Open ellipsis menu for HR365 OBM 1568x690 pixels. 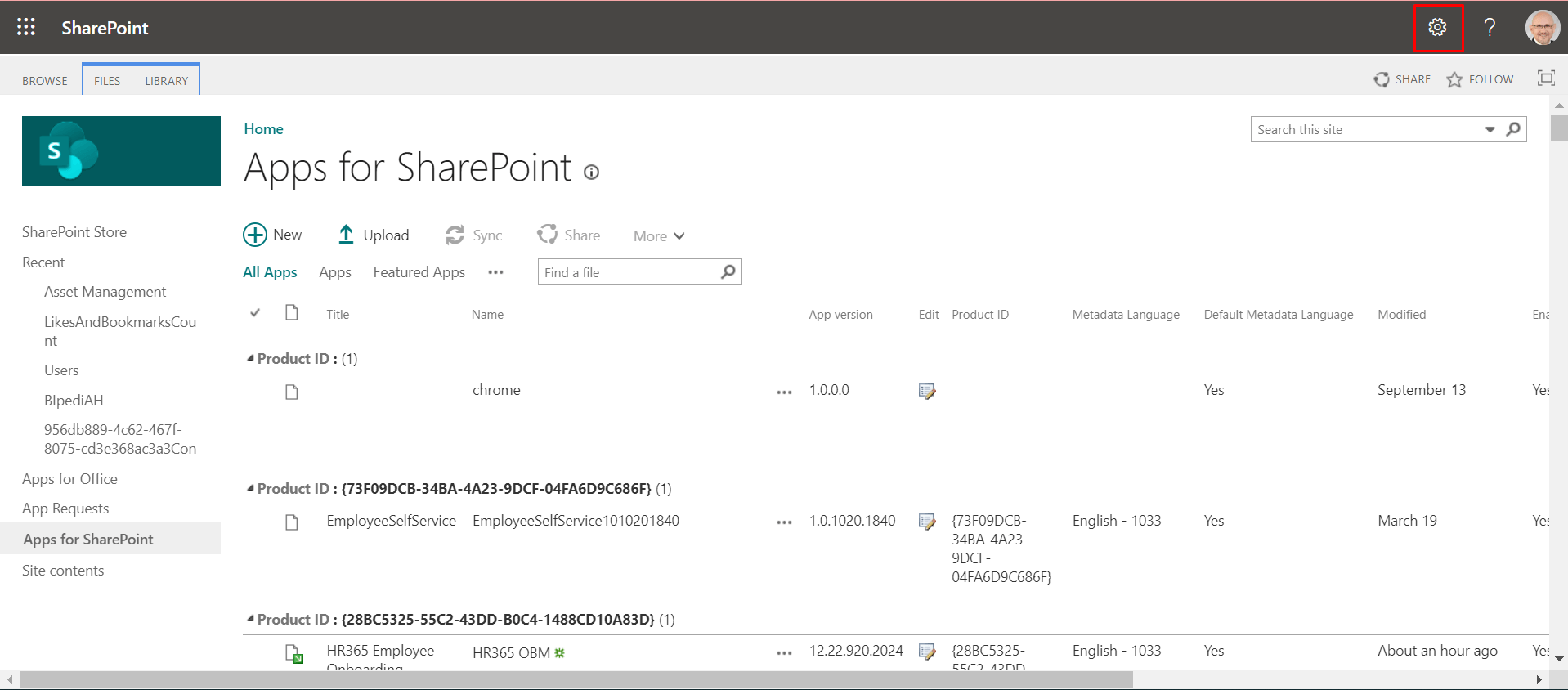784,653
